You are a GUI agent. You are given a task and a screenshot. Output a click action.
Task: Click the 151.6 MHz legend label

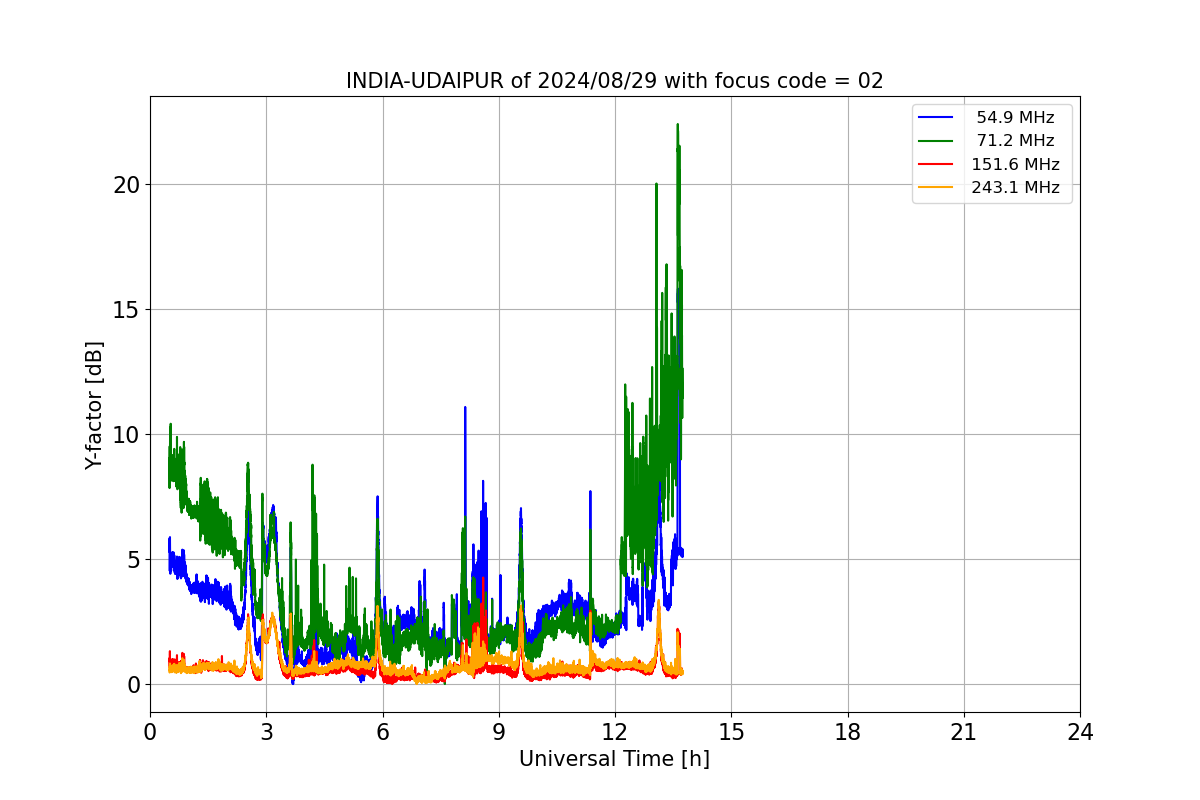(1015, 164)
